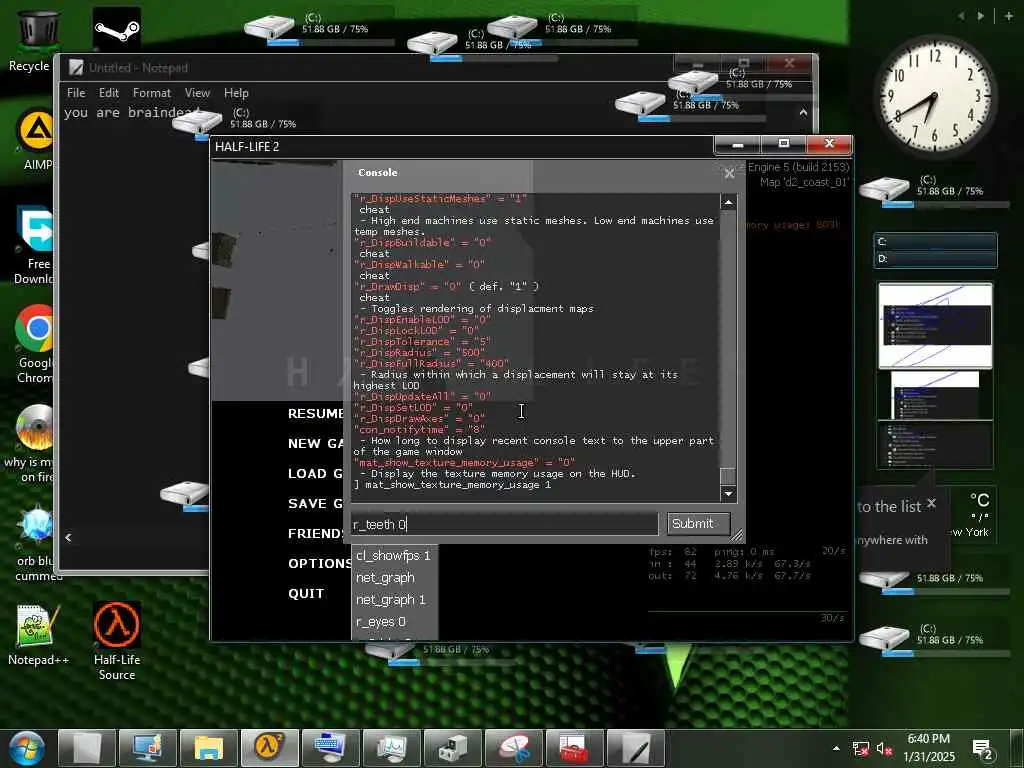Open the Notepad Edit menu
The width and height of the screenshot is (1024, 768).
click(108, 93)
